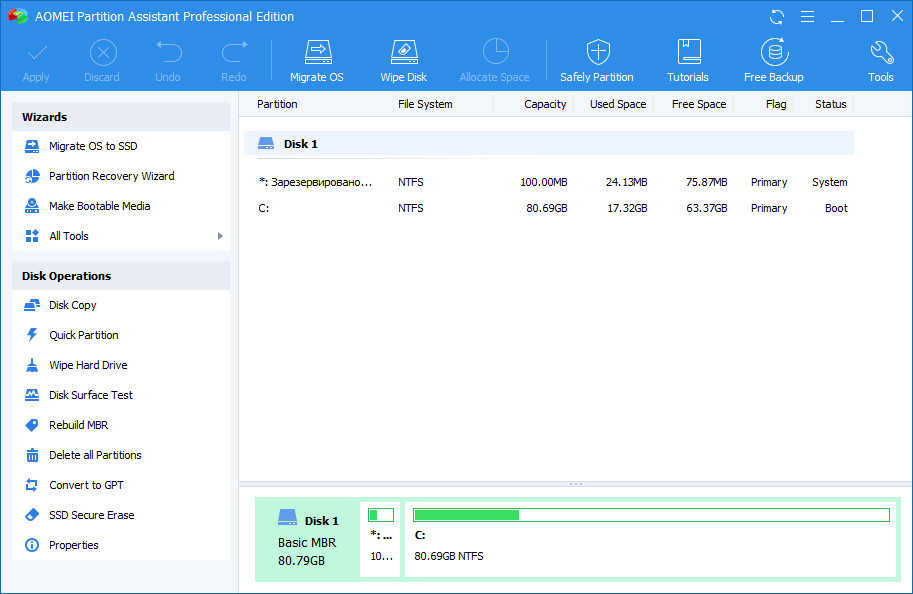Click the Delete all Partitions trash icon
This screenshot has height=594, width=913.
32,455
